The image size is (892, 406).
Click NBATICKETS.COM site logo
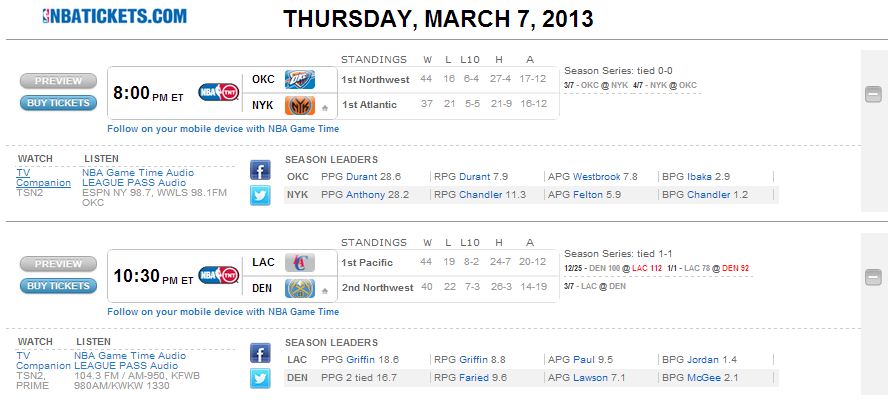114,15
